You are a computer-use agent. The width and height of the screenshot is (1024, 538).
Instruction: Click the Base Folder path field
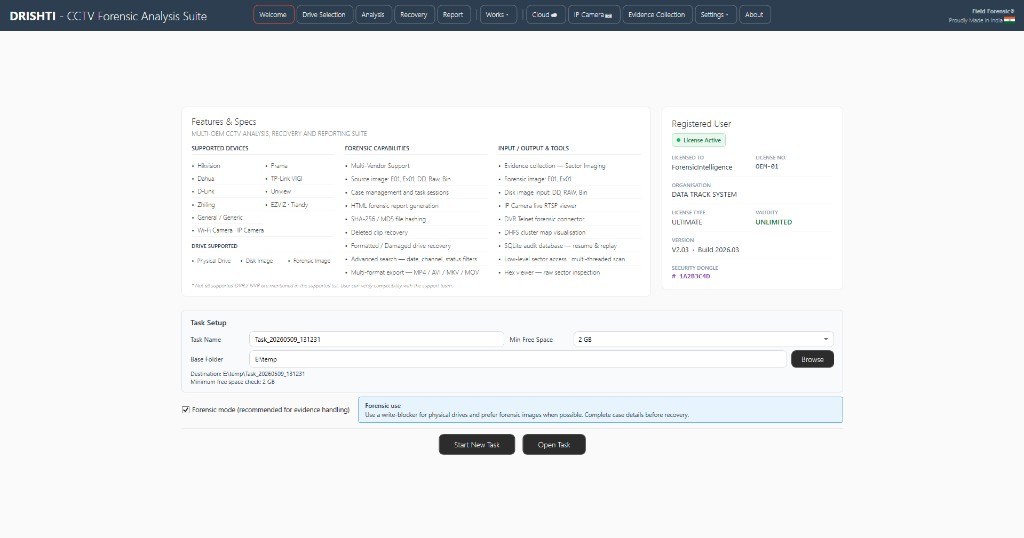pos(518,359)
